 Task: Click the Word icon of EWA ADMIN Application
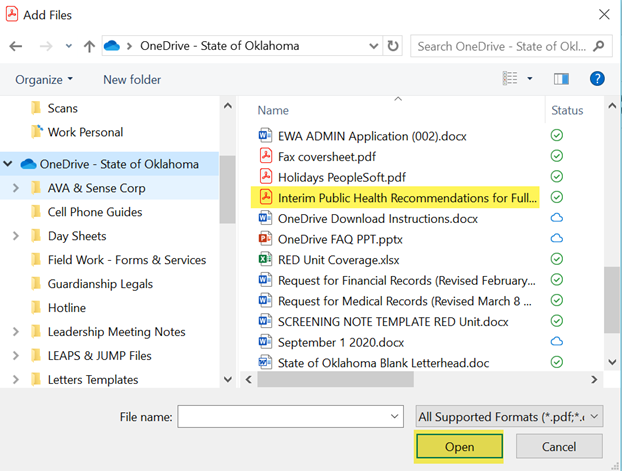265,135
